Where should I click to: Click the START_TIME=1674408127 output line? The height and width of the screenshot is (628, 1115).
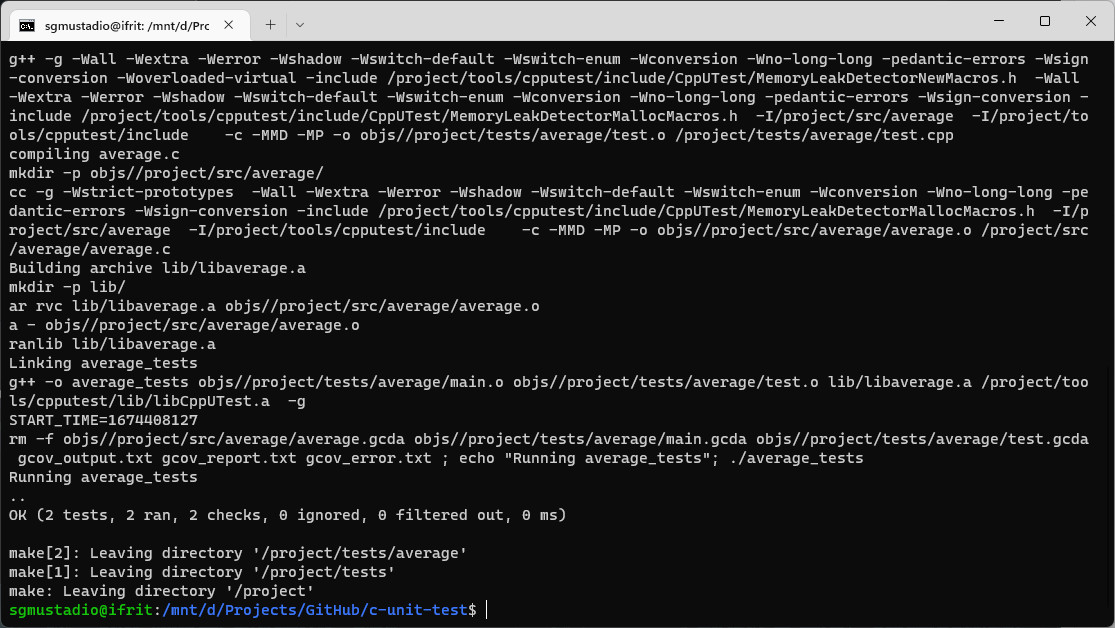point(103,420)
